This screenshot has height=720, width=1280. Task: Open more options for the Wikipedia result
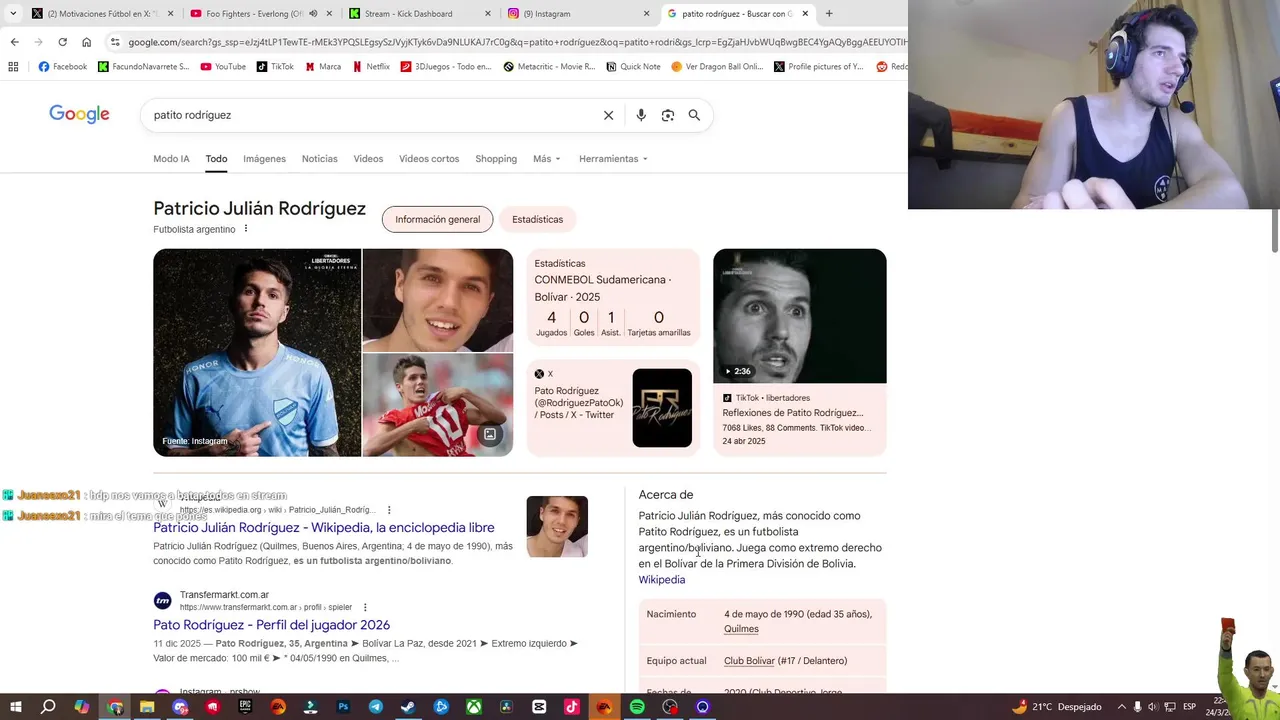click(389, 510)
